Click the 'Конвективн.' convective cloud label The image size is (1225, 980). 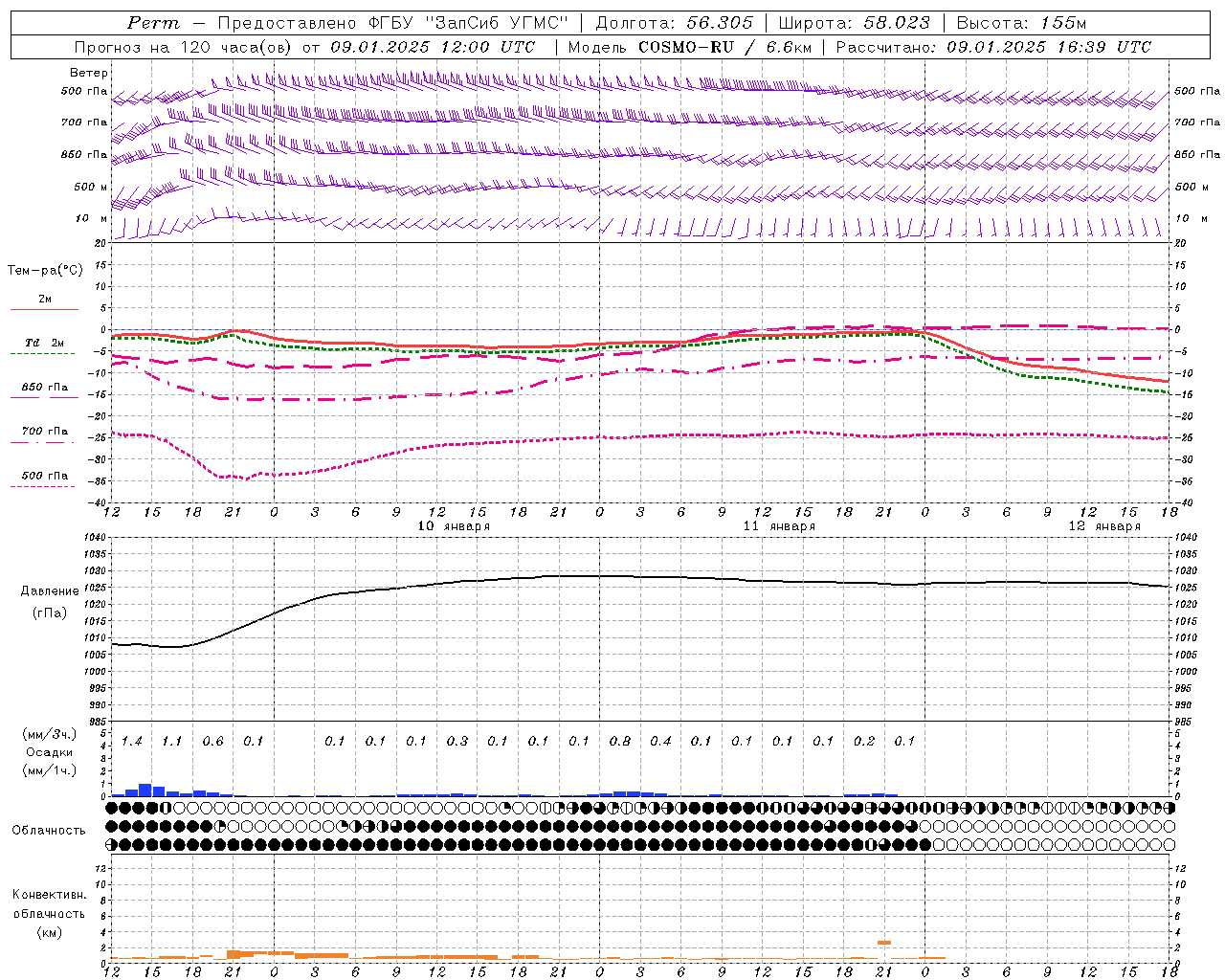(50, 895)
